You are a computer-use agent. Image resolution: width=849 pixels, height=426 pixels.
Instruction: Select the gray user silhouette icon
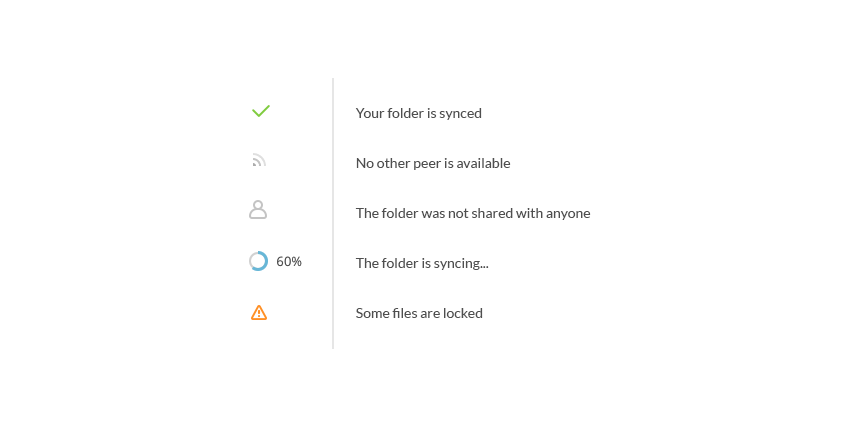(258, 210)
